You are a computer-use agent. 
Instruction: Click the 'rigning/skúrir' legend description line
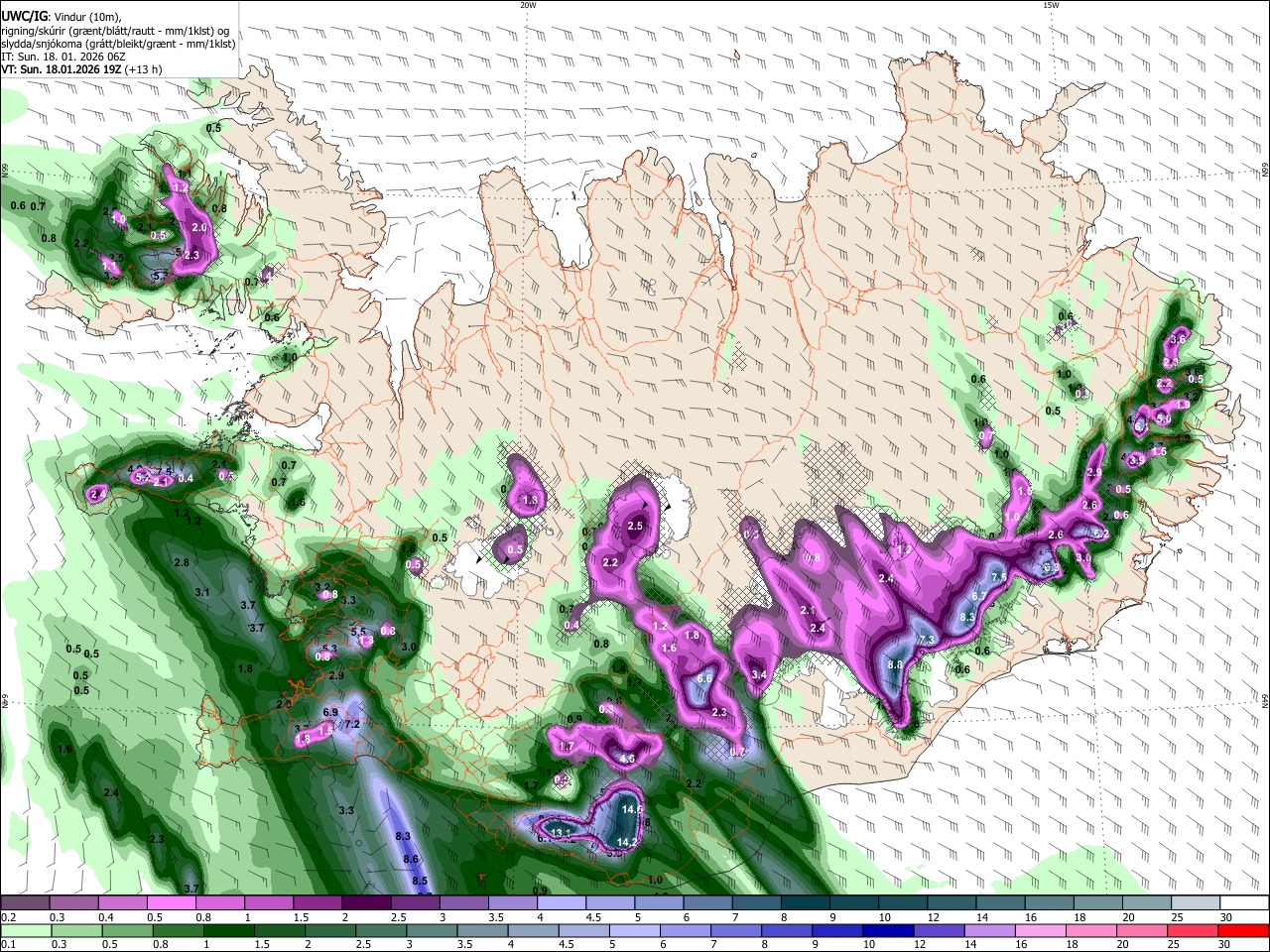click(114, 30)
